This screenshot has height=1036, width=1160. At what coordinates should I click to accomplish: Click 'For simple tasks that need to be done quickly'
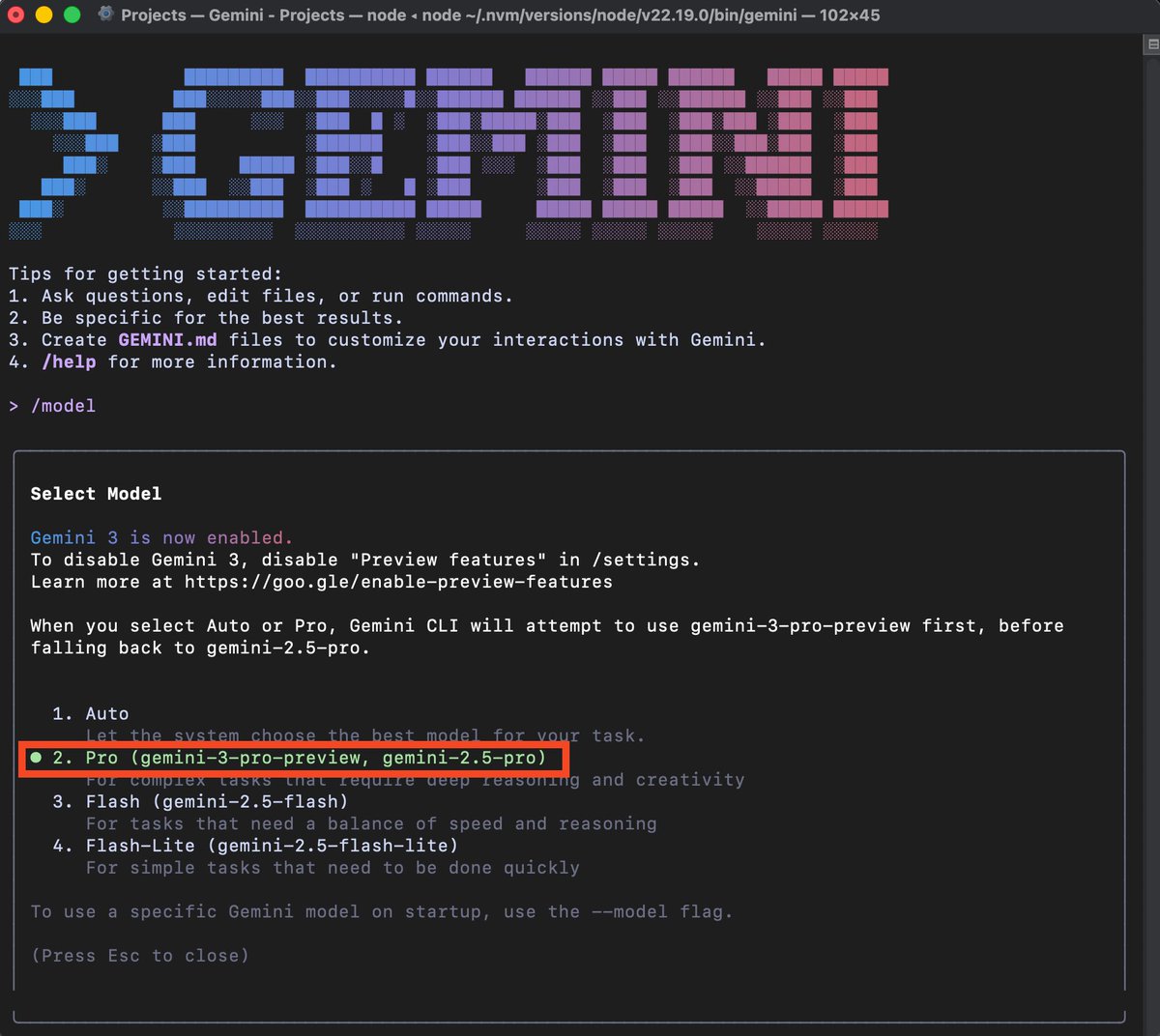tap(333, 868)
